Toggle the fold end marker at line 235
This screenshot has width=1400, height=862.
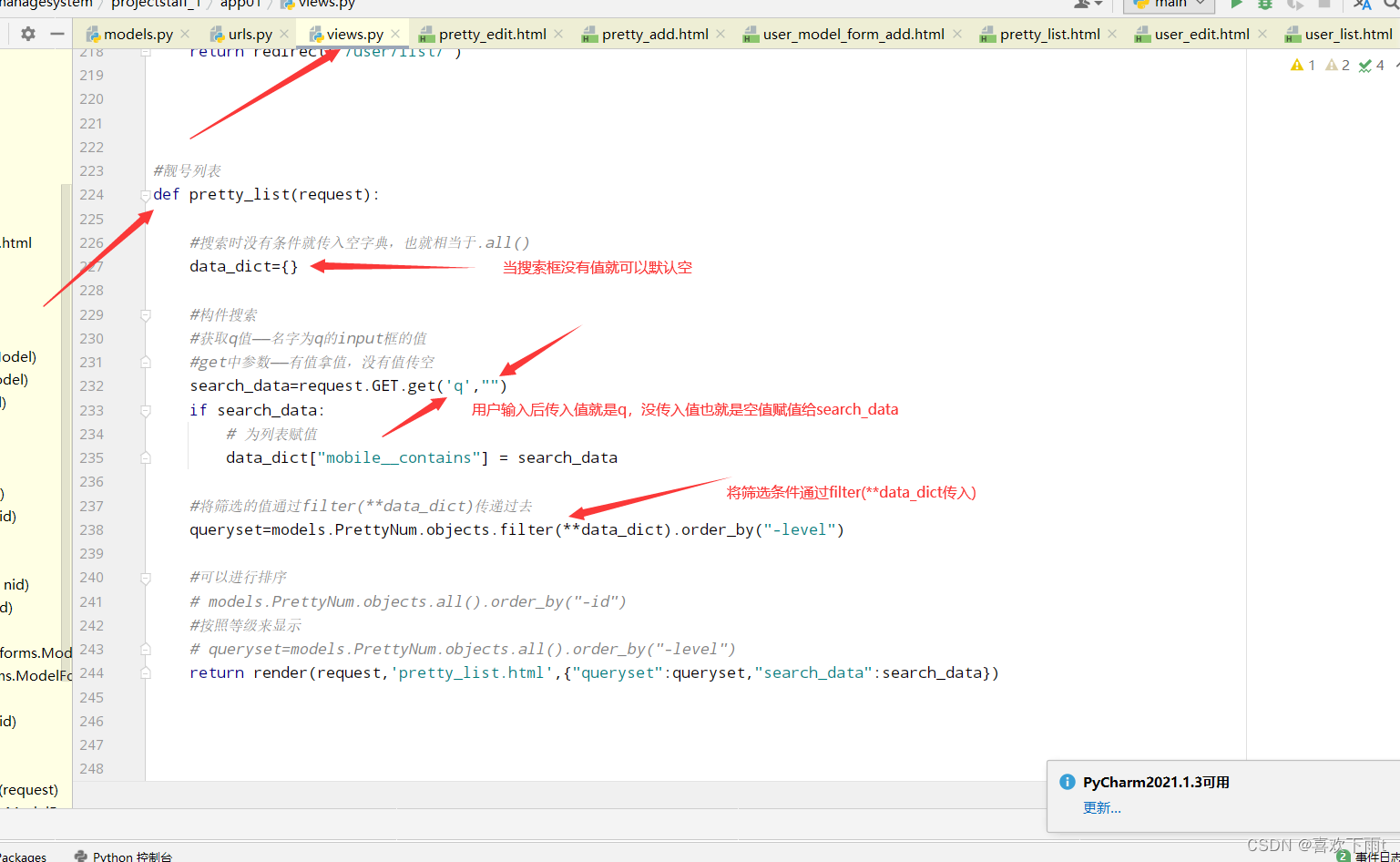(146, 458)
